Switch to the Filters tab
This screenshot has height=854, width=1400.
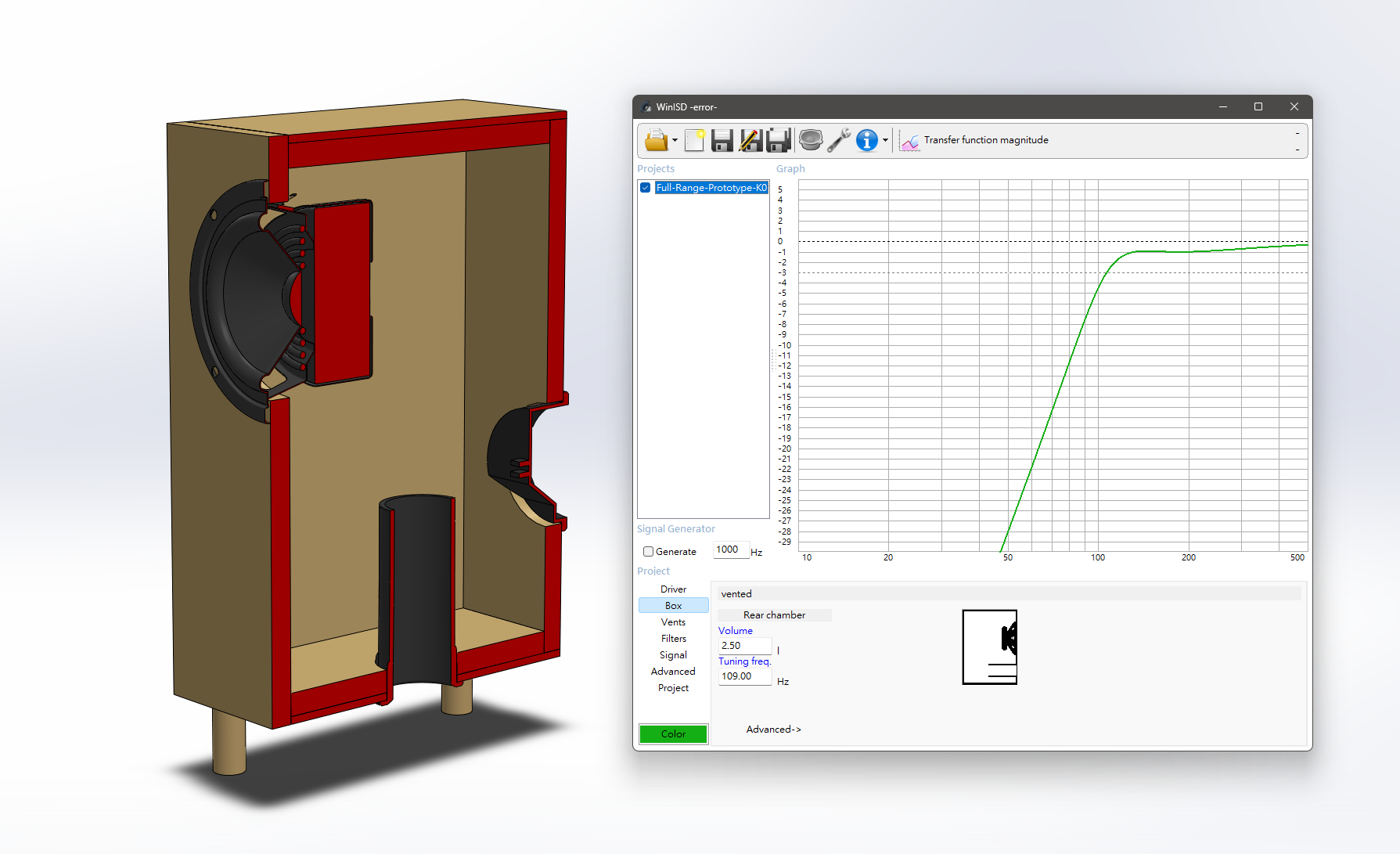673,639
